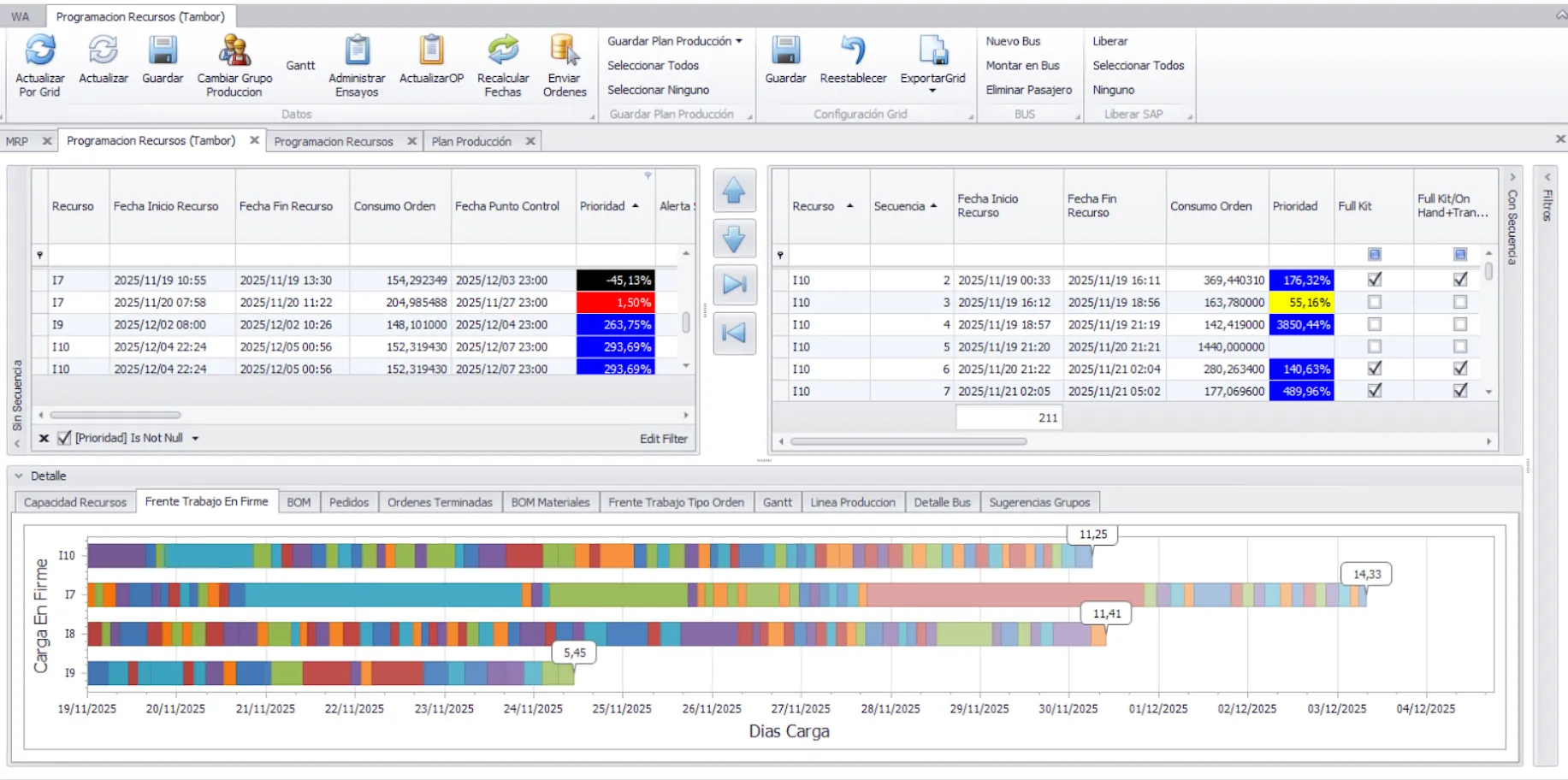Screen dimensions: 1568x780
Task: Click the ActualizarOP clipboard icon
Action: pyautogui.click(x=431, y=51)
